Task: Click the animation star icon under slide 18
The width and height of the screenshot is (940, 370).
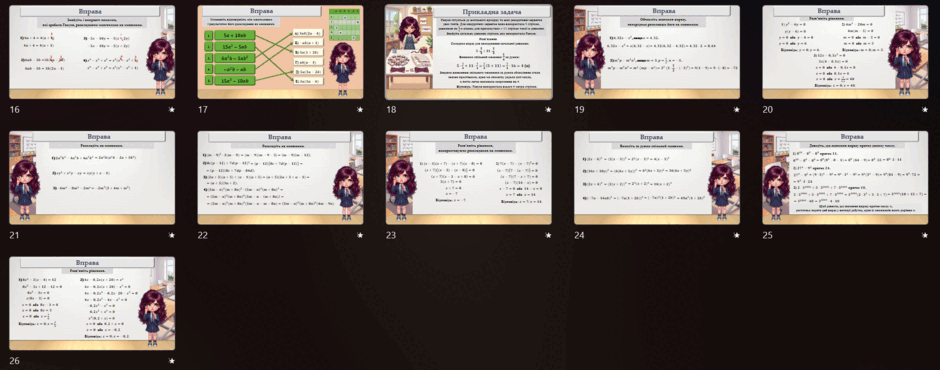Action: [x=548, y=110]
